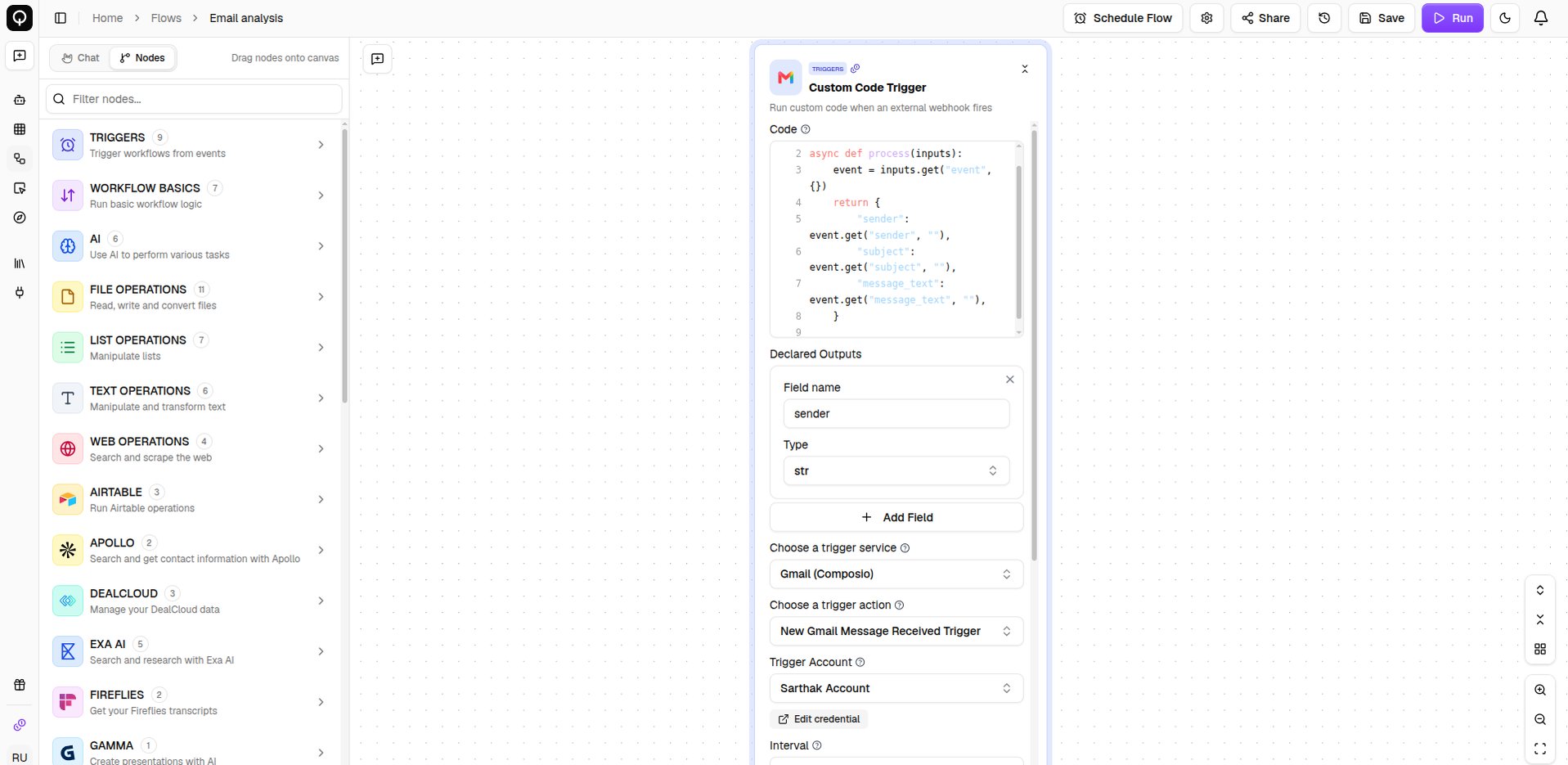The height and width of the screenshot is (765, 1568).
Task: Expand the LIST OPERATIONS category
Action: tap(321, 348)
